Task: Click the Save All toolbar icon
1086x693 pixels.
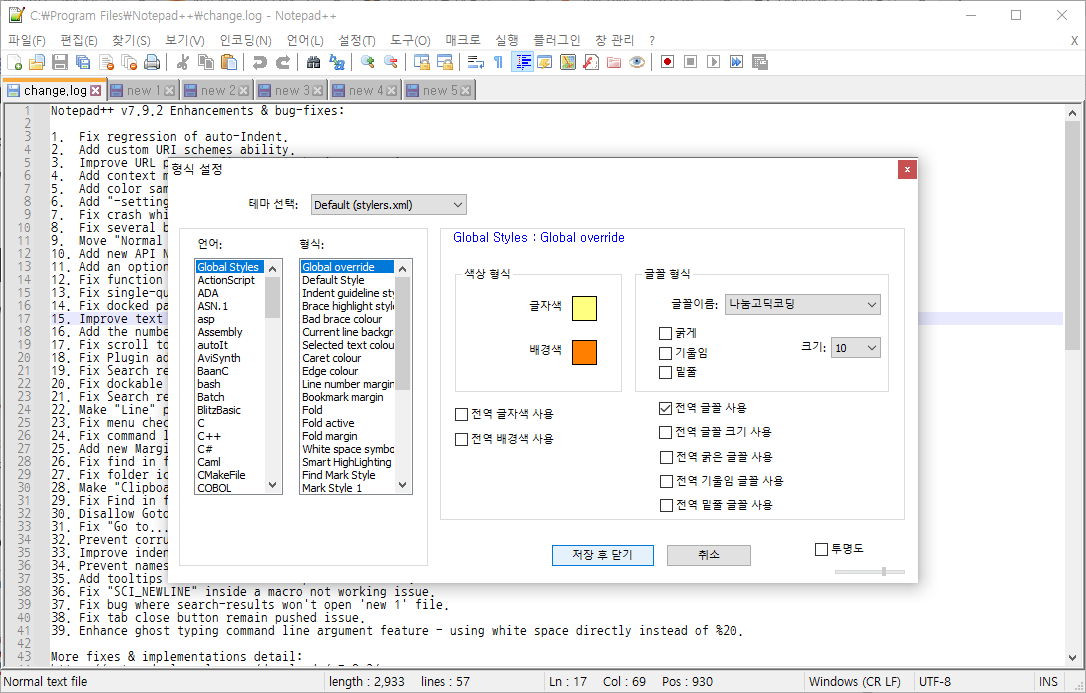Action: tap(83, 62)
